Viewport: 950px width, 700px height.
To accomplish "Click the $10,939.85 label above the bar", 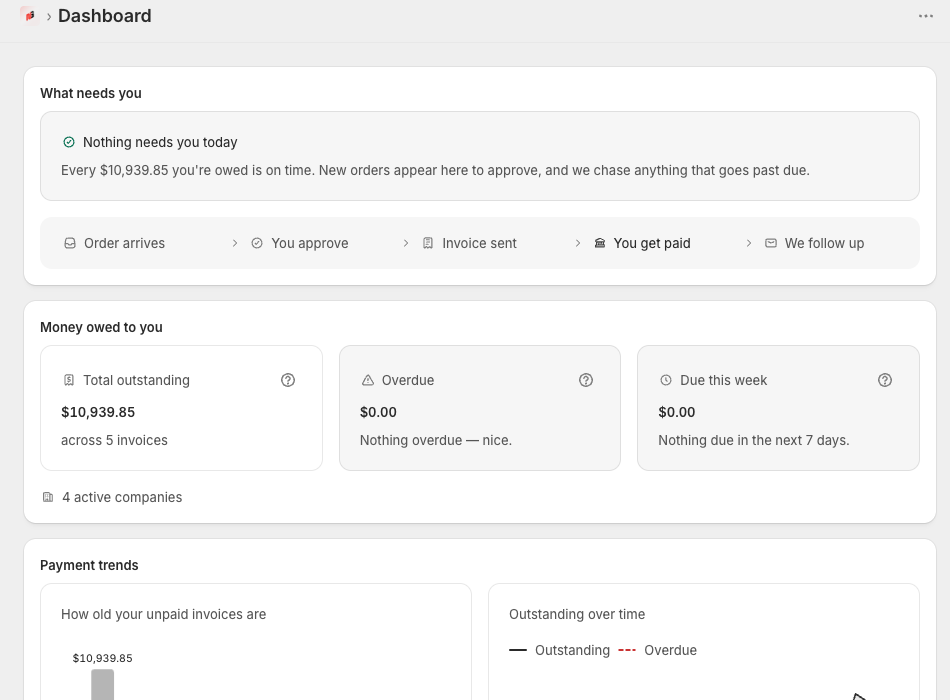I will coord(102,658).
